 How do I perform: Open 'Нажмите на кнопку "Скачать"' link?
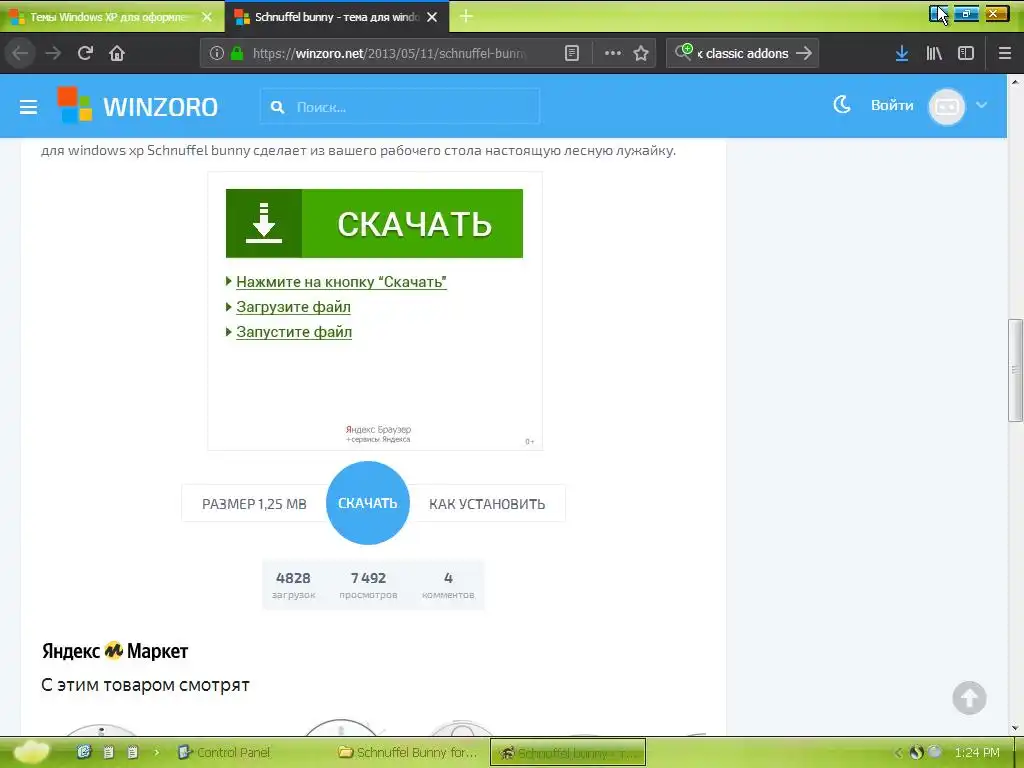tap(341, 282)
